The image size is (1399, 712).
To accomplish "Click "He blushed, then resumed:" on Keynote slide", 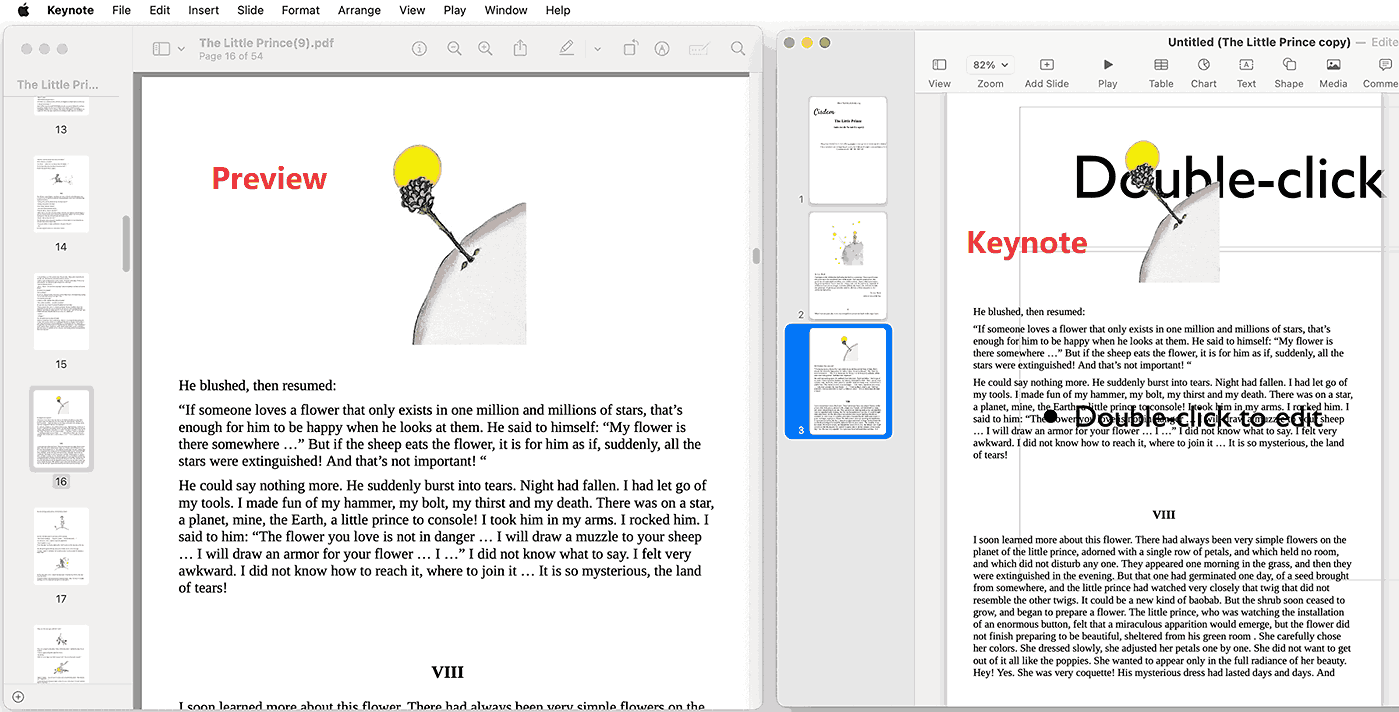I will point(1029,312).
